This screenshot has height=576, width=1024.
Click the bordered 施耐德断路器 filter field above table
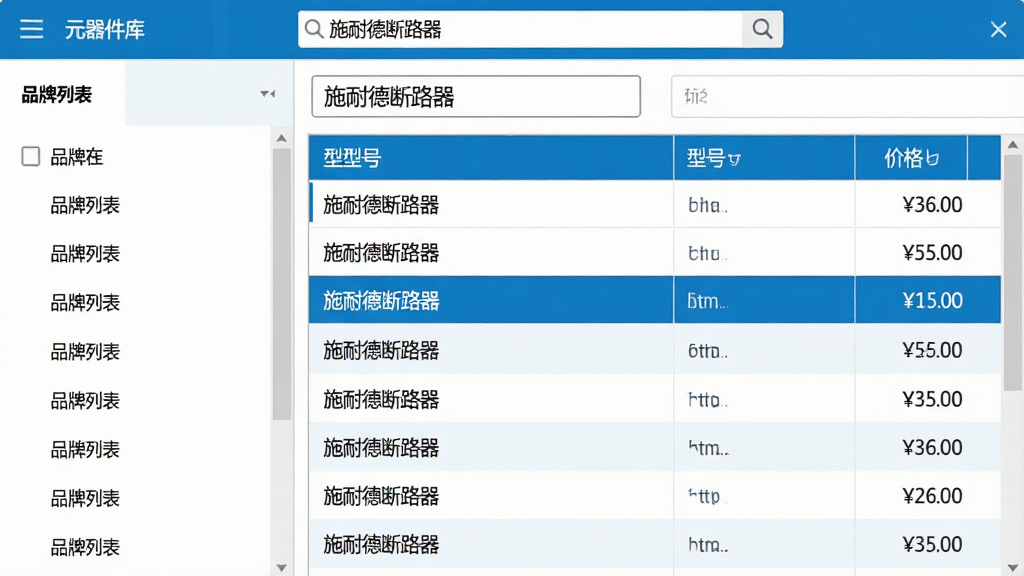pyautogui.click(x=476, y=97)
